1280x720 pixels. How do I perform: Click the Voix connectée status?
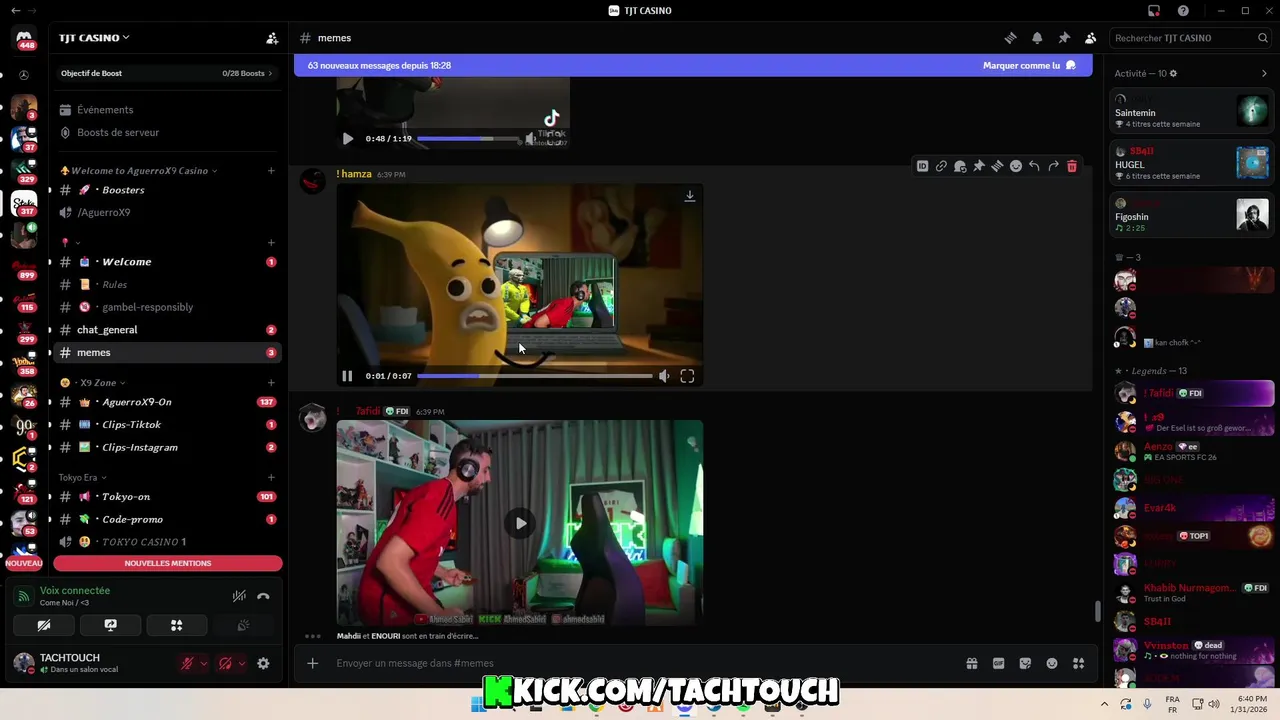point(75,591)
